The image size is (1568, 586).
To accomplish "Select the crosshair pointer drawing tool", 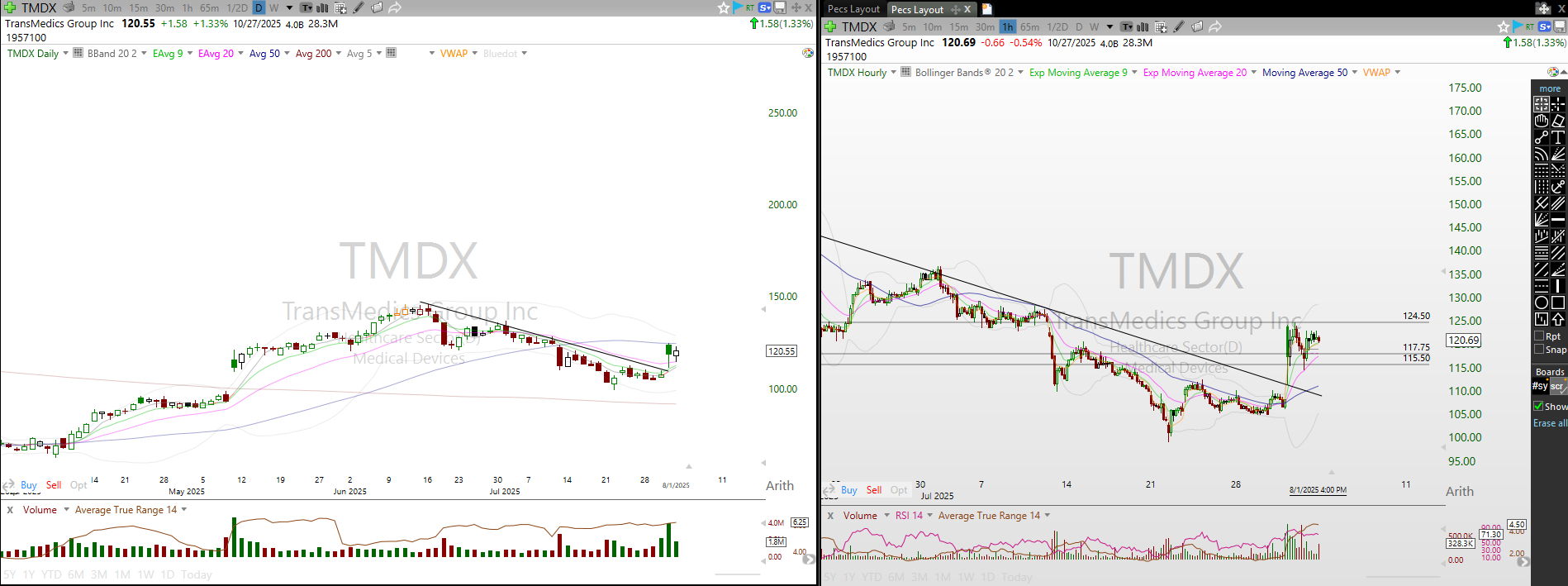I will click(x=1558, y=104).
